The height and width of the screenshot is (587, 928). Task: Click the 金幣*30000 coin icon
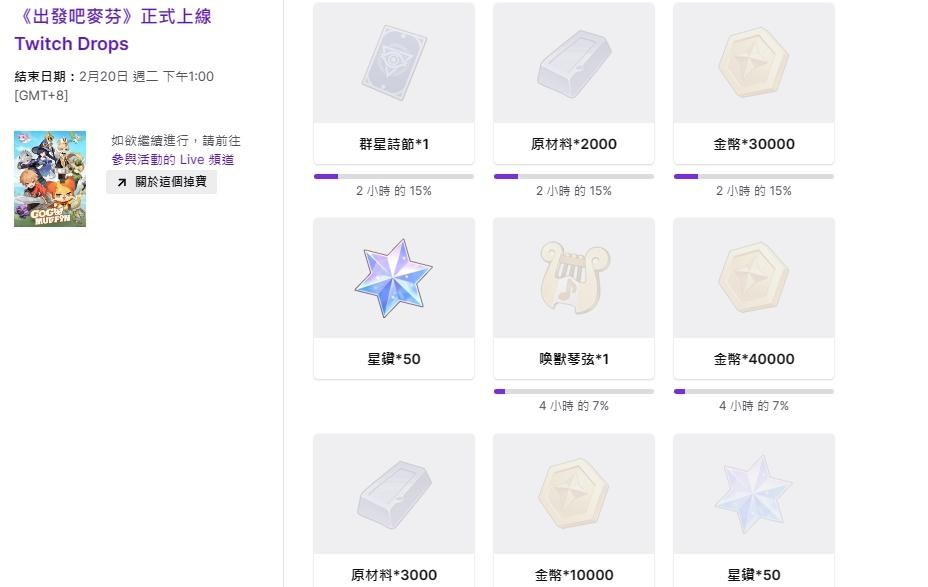(x=753, y=62)
